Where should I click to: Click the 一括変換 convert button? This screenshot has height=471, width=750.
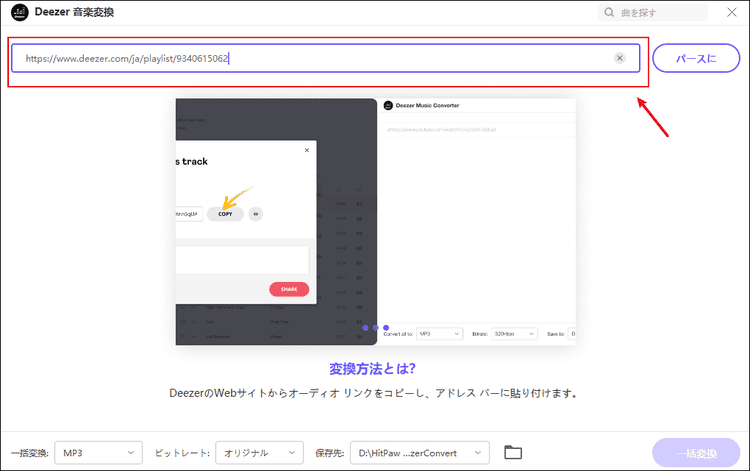click(696, 453)
